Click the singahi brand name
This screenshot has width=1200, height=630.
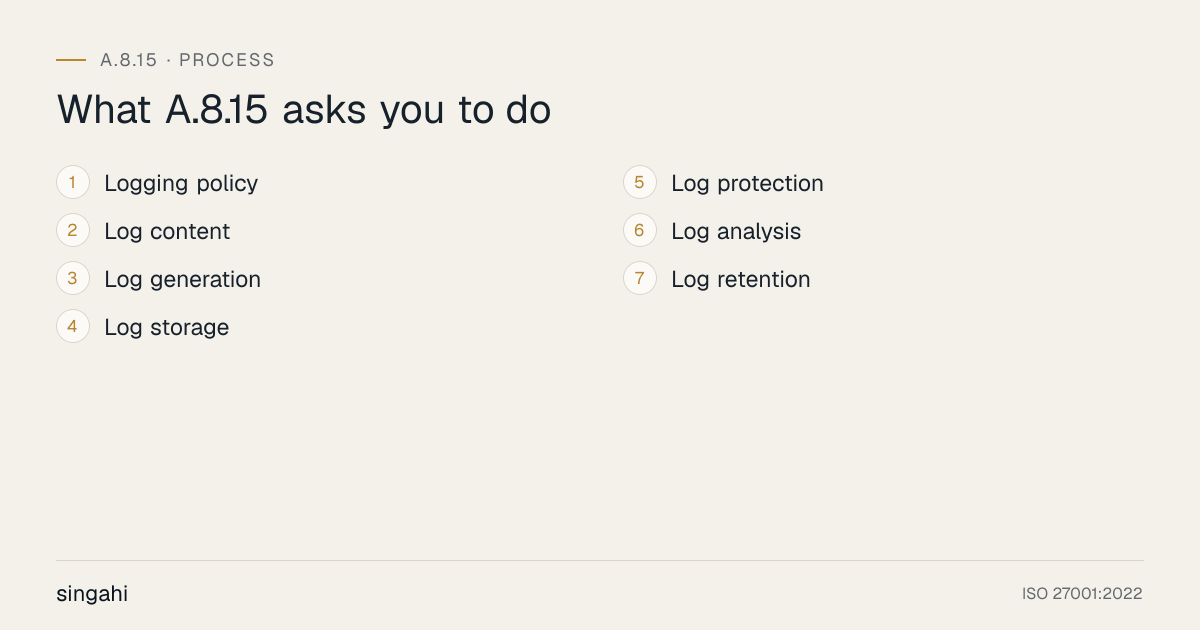pyautogui.click(x=92, y=594)
